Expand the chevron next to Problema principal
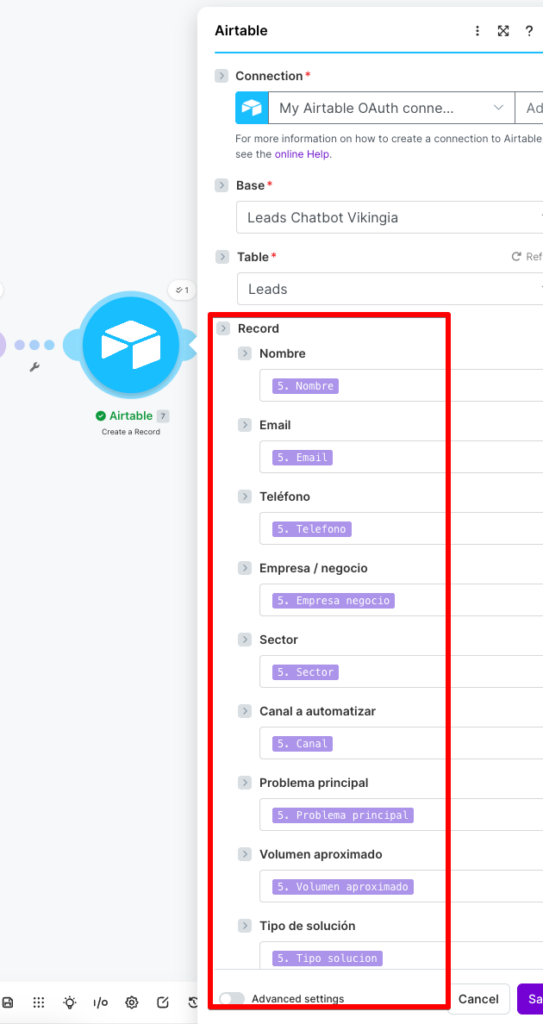Viewport: 543px width, 1024px height. click(245, 782)
